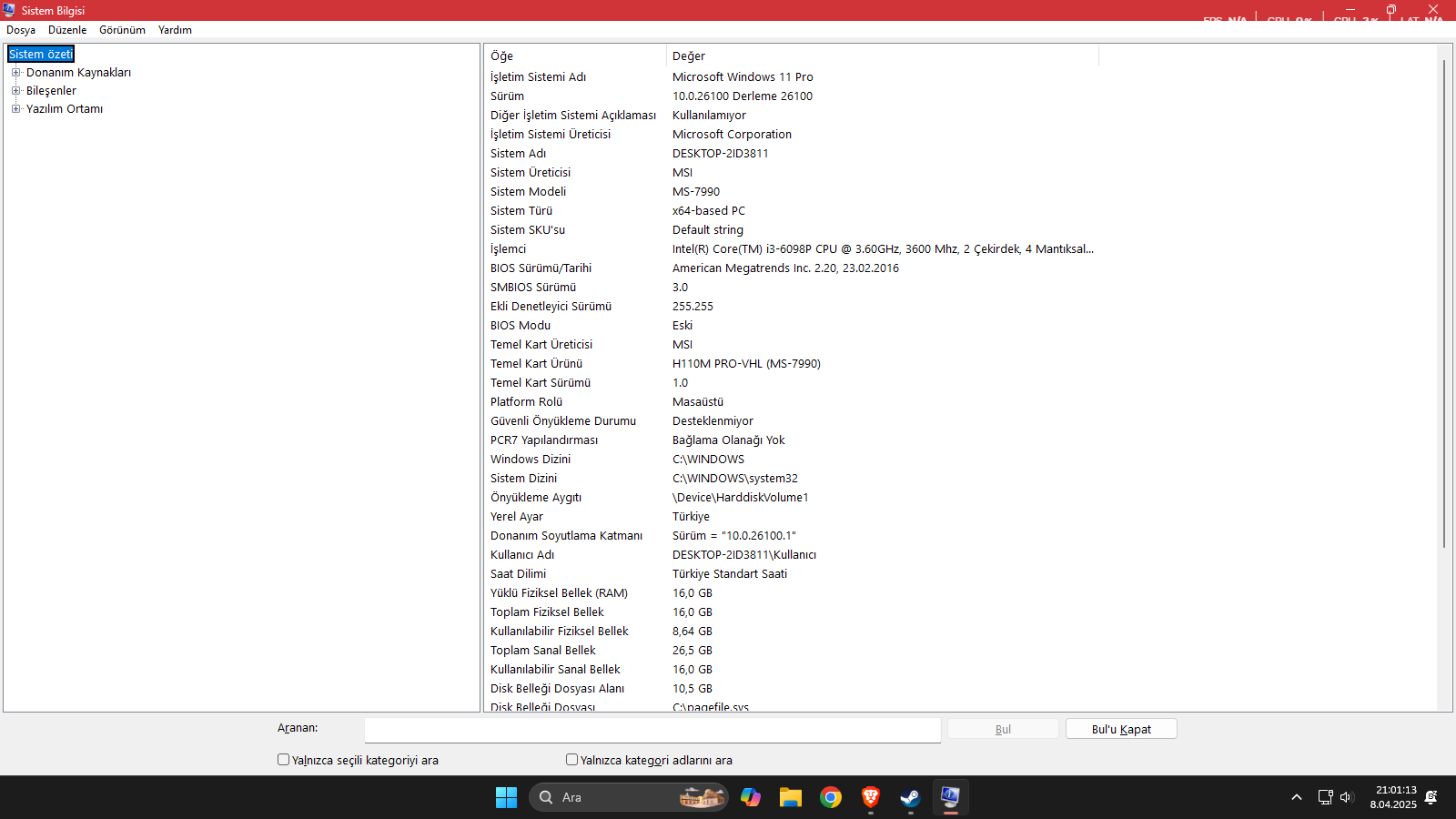Click the Bul'u Kapat button

point(1120,728)
